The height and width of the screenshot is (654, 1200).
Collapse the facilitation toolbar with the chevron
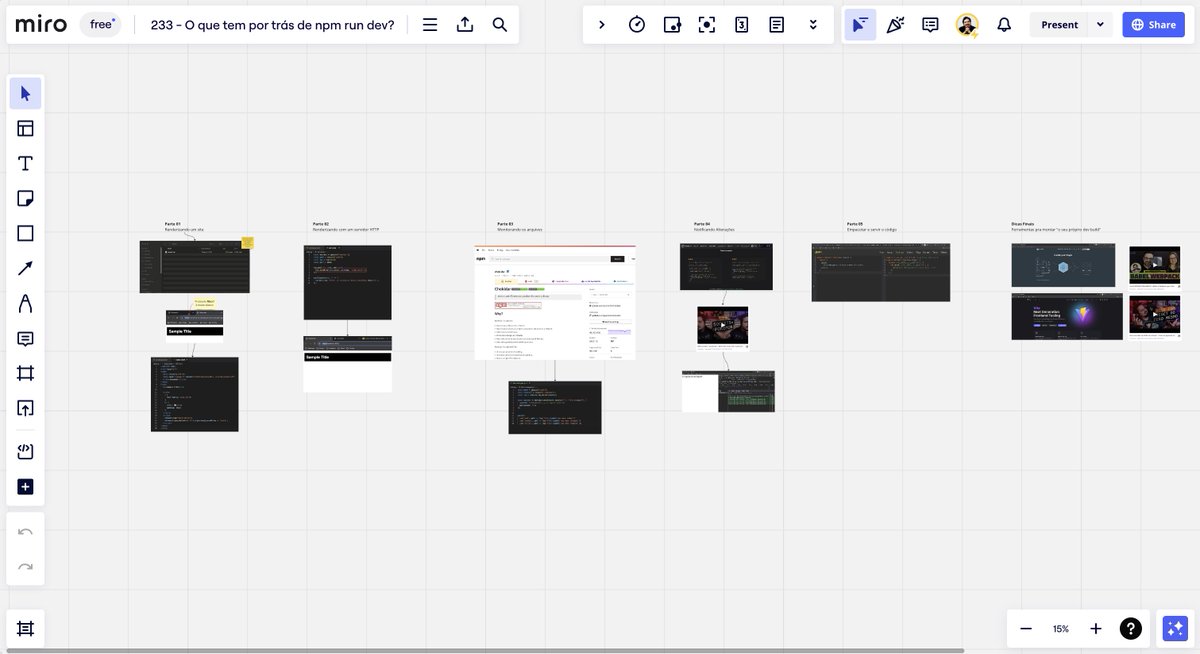602,24
